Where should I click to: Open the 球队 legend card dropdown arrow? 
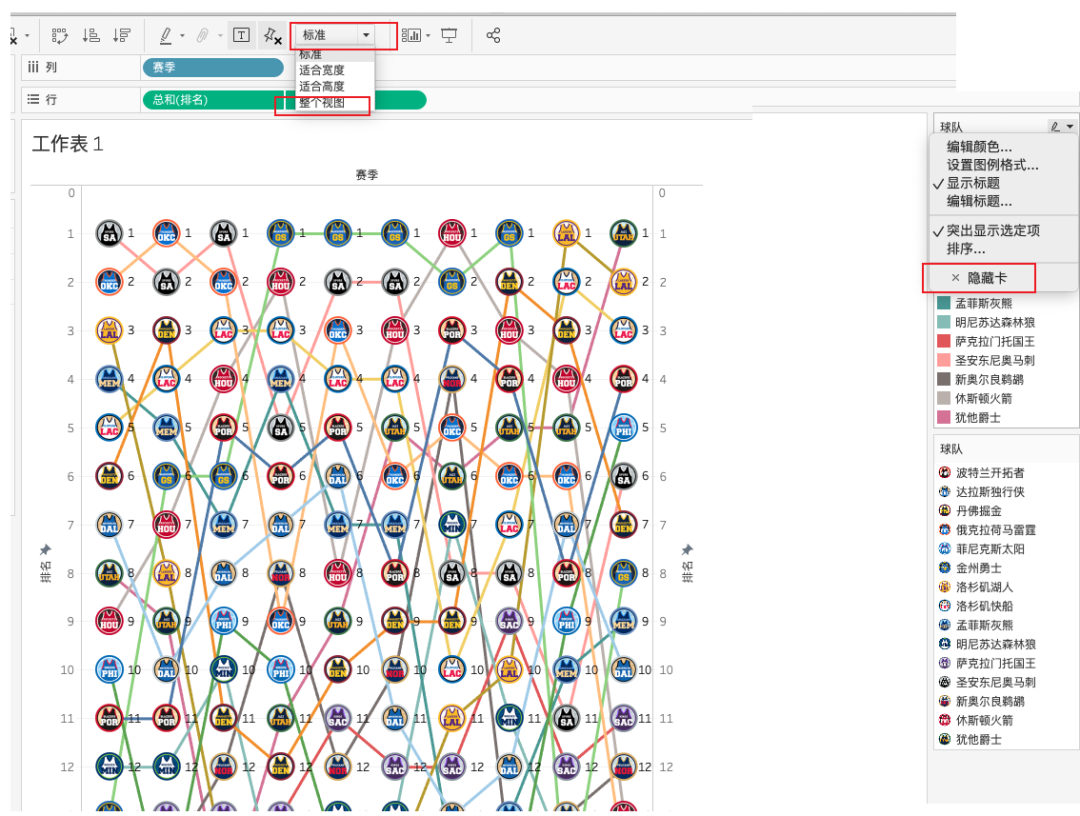tap(1070, 127)
